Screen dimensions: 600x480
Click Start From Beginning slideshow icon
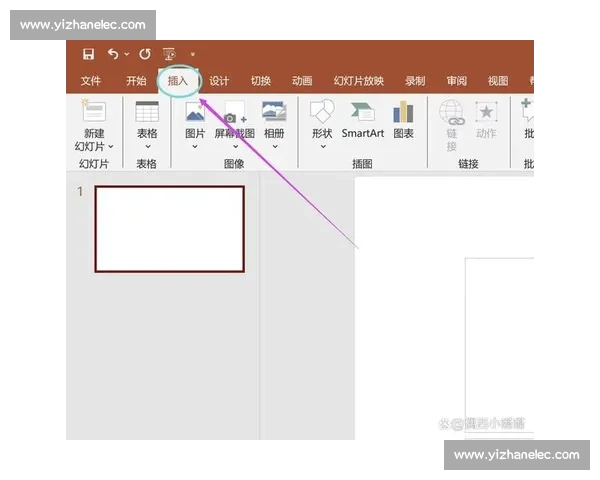[x=168, y=54]
